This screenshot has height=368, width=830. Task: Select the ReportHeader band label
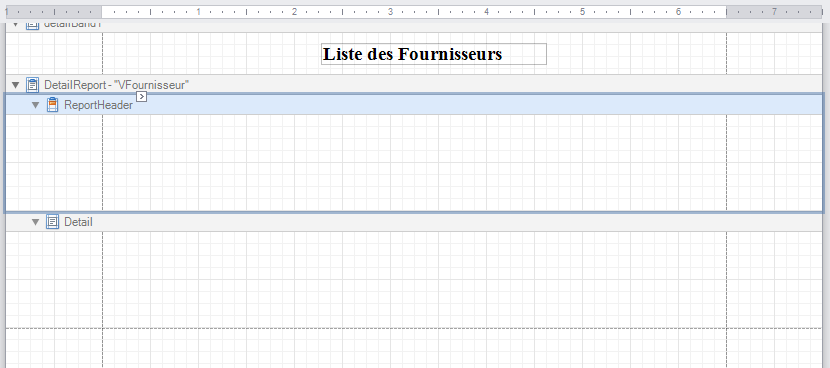(x=98, y=105)
